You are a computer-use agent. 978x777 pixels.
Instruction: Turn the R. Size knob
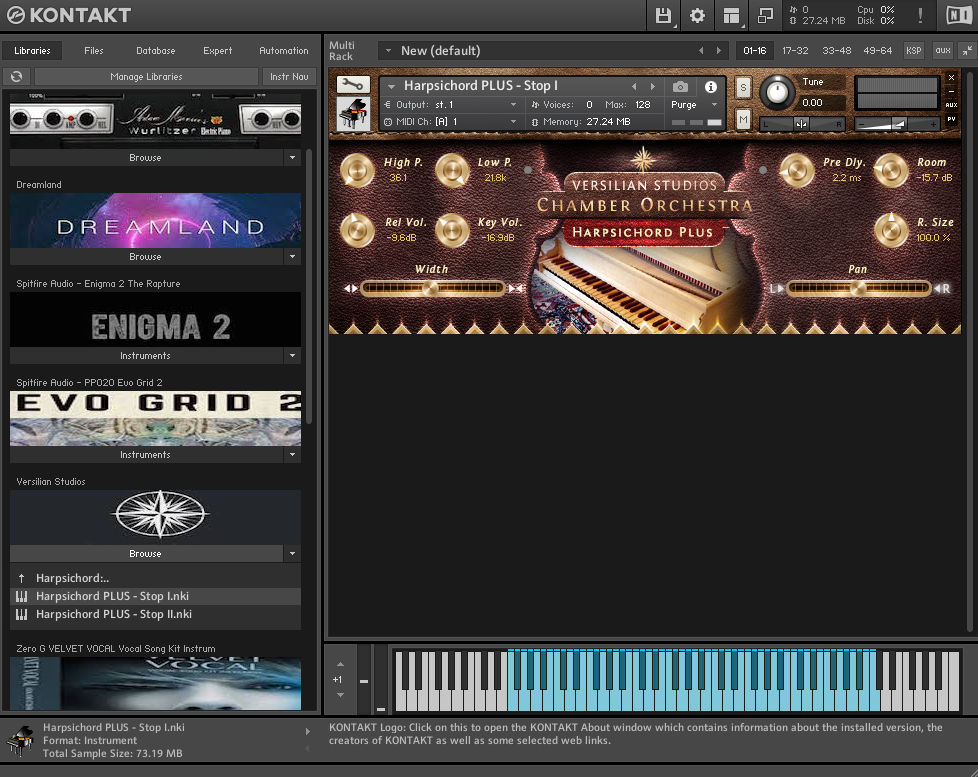tap(891, 229)
